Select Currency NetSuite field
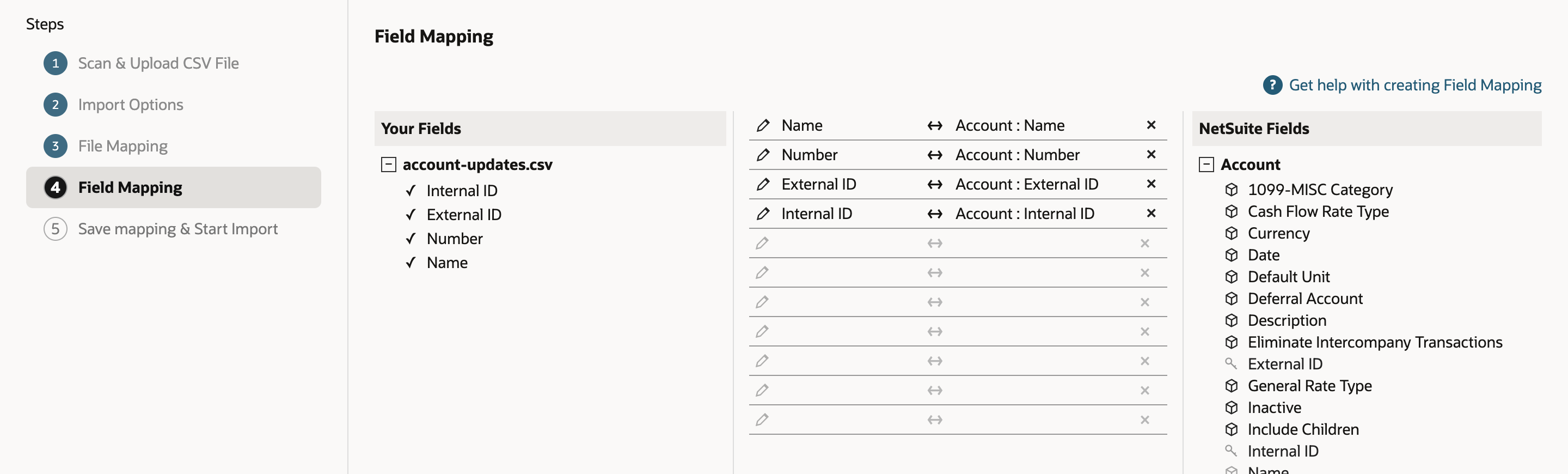1568x474 pixels. pos(1278,233)
